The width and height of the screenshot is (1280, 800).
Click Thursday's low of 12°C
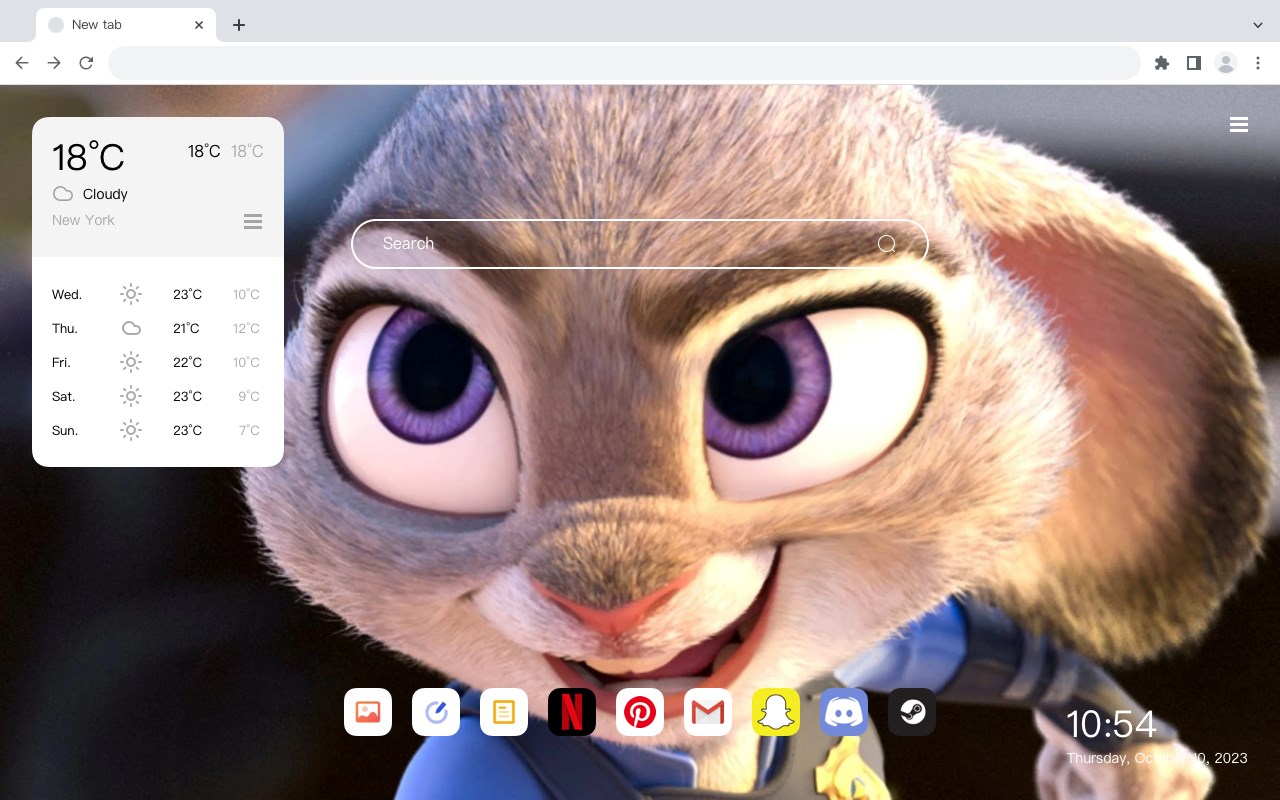point(246,328)
